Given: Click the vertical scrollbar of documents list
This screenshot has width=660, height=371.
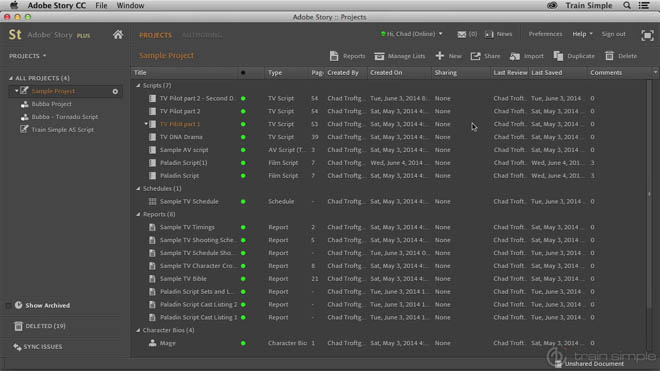Looking at the screenshot, I should 649,194.
